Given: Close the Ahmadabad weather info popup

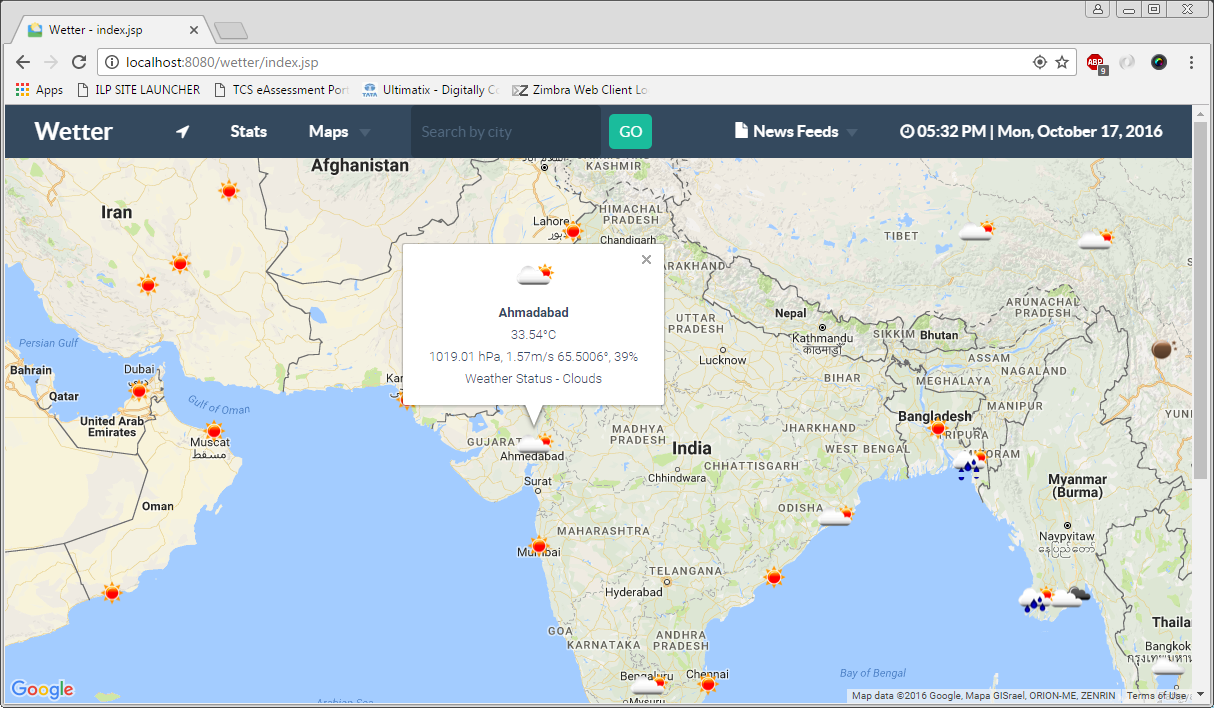Looking at the screenshot, I should tap(646, 260).
